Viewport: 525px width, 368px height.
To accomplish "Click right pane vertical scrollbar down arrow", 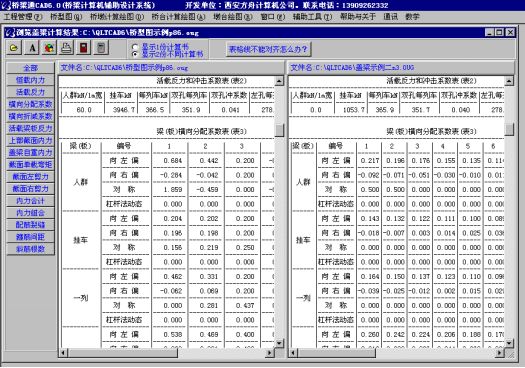I will pos(509,343).
